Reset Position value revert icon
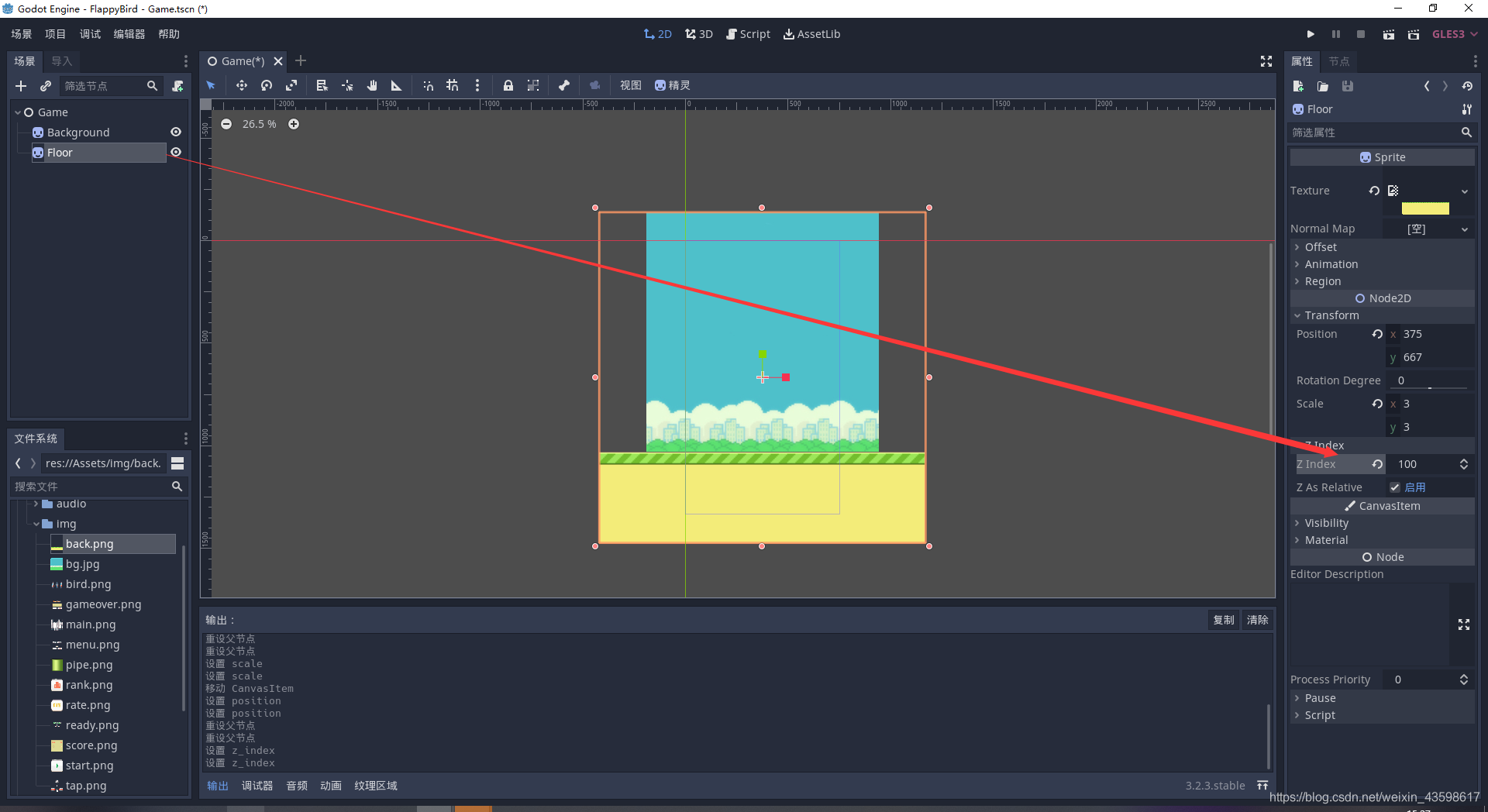The image size is (1488, 812). [1377, 334]
